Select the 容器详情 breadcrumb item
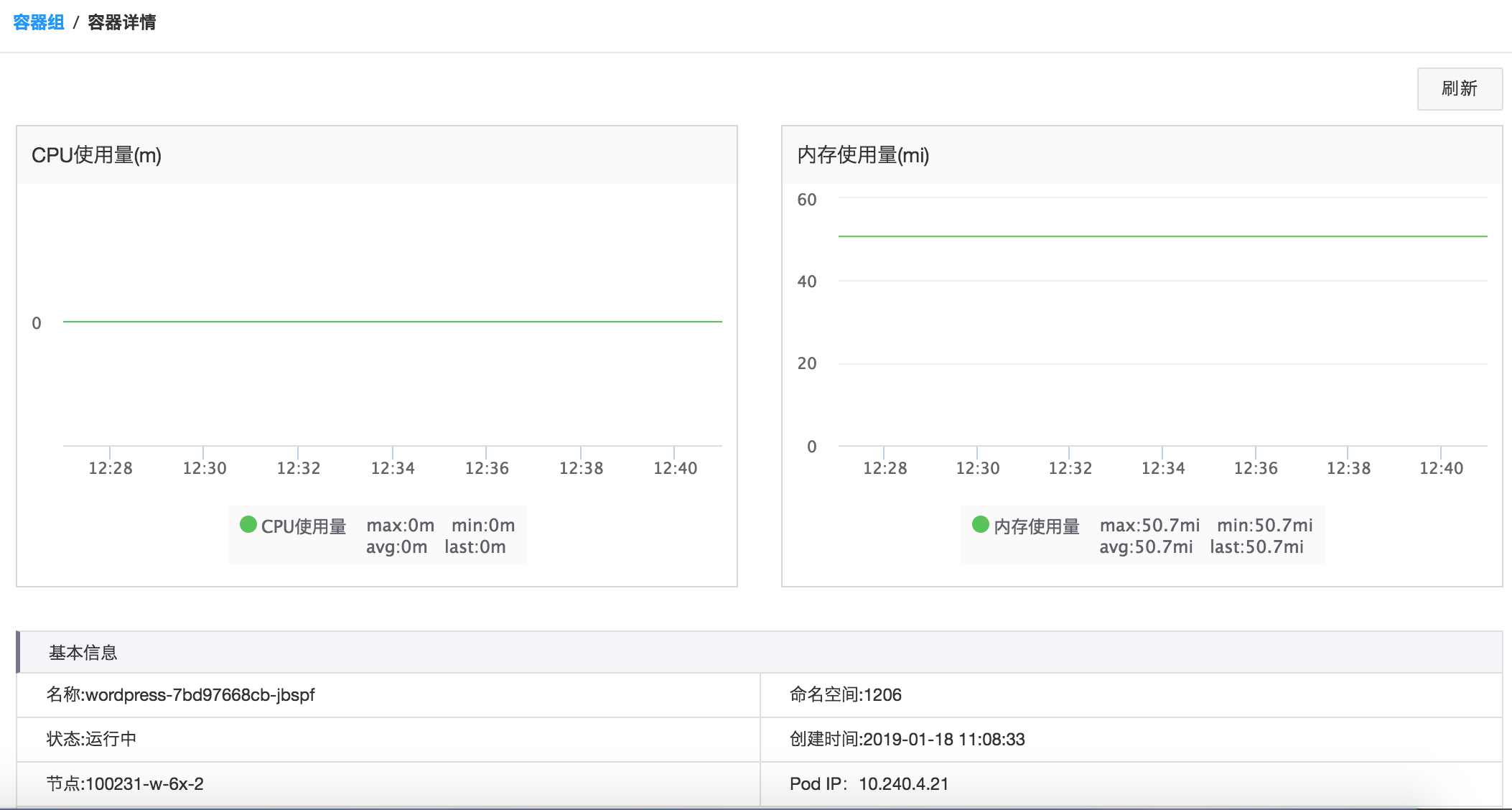The height and width of the screenshot is (810, 1512). coord(123,22)
